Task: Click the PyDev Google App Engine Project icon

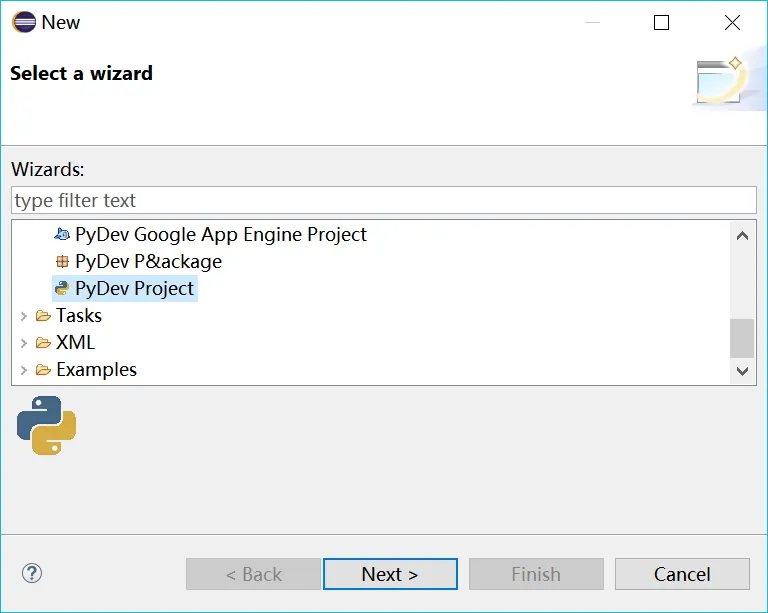Action: 62,235
